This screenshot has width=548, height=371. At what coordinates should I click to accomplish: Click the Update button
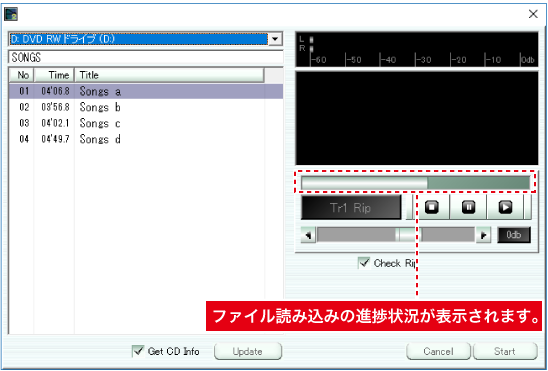[248, 351]
